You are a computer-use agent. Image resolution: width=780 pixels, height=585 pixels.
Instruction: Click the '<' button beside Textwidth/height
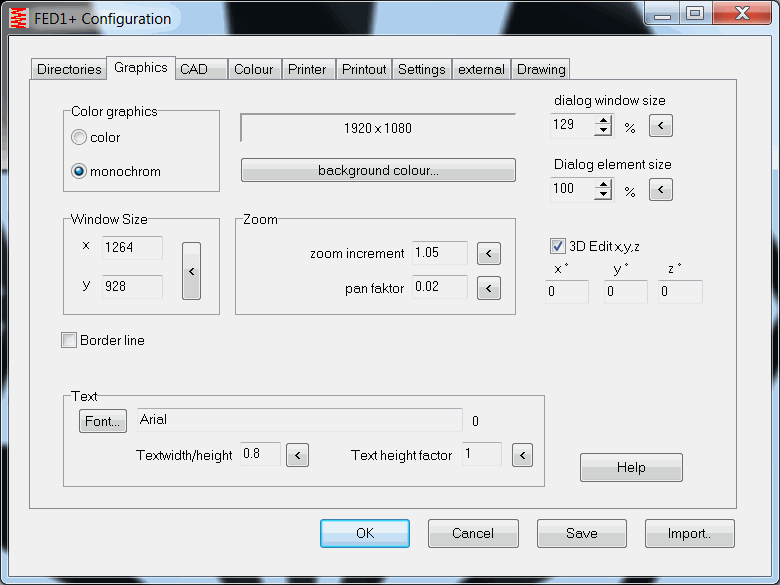pos(297,456)
